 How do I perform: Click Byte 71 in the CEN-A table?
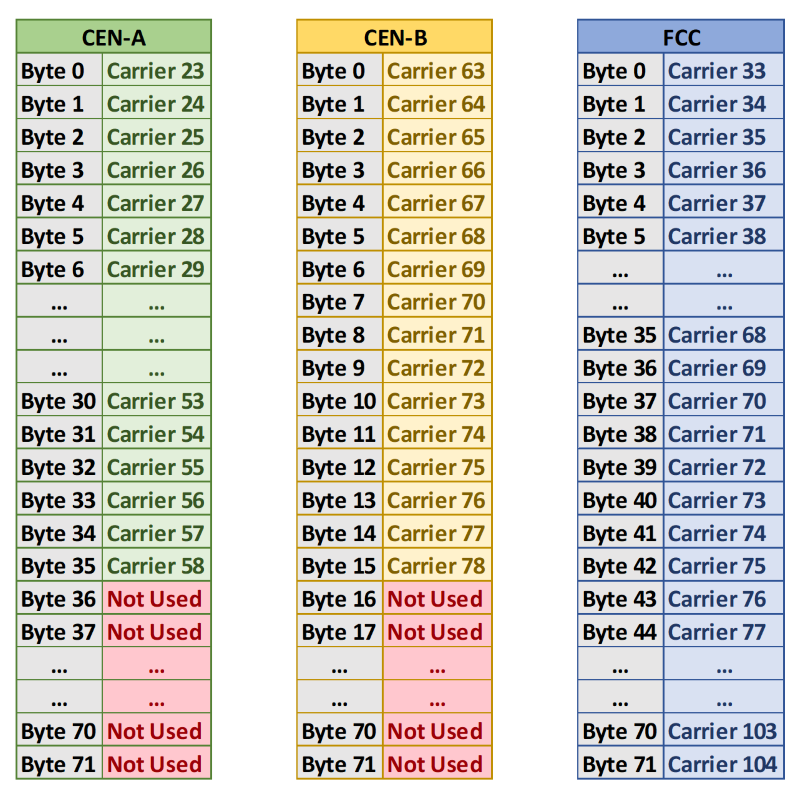click(59, 764)
